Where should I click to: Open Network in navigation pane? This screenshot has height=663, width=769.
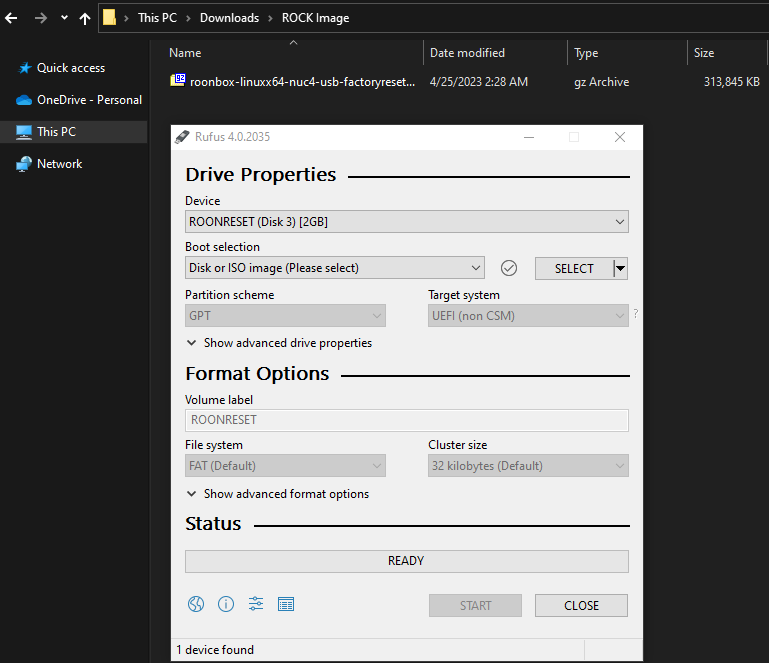tap(49, 164)
